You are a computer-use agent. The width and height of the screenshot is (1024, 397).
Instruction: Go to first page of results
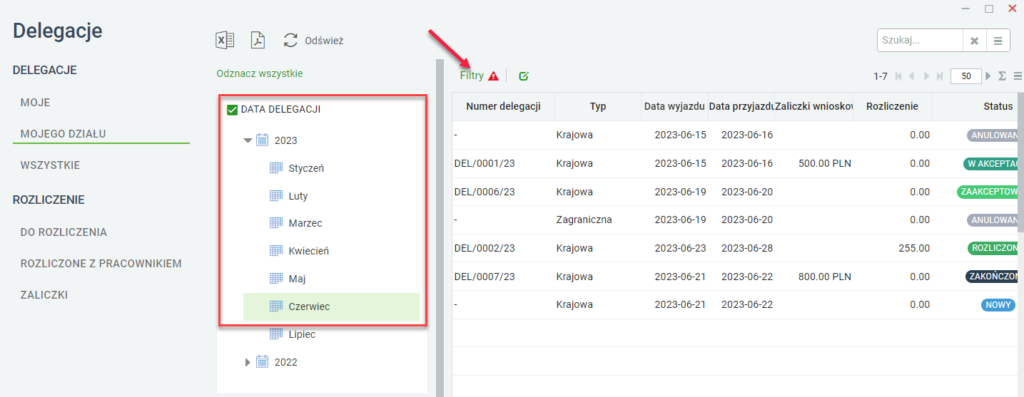click(x=899, y=76)
